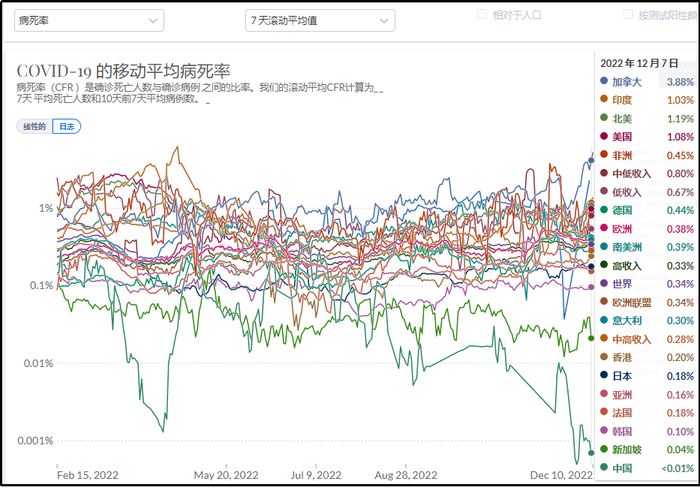
Task: Click the 北美 green legend dot
Action: (x=604, y=117)
